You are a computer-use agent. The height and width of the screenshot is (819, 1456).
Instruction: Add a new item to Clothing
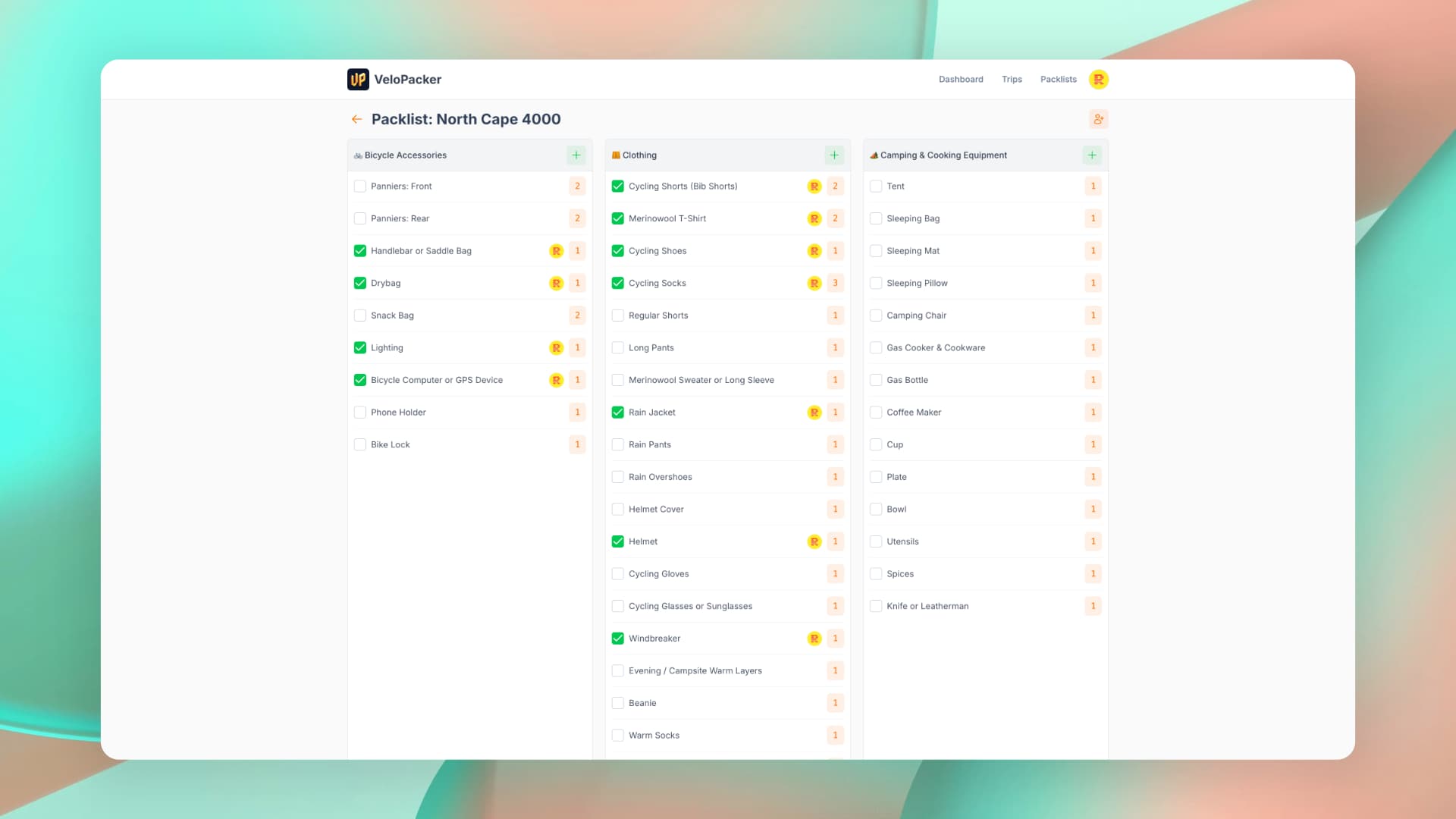tap(834, 155)
